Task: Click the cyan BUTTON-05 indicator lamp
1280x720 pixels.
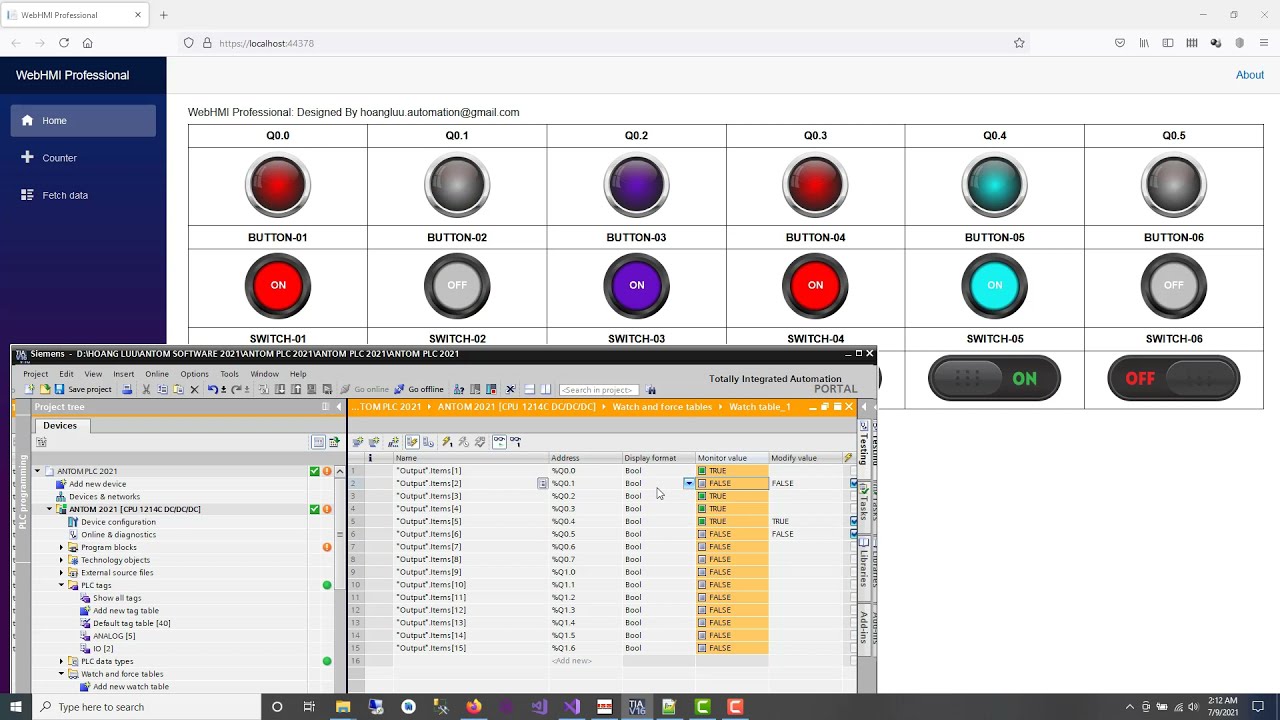Action: [x=994, y=185]
